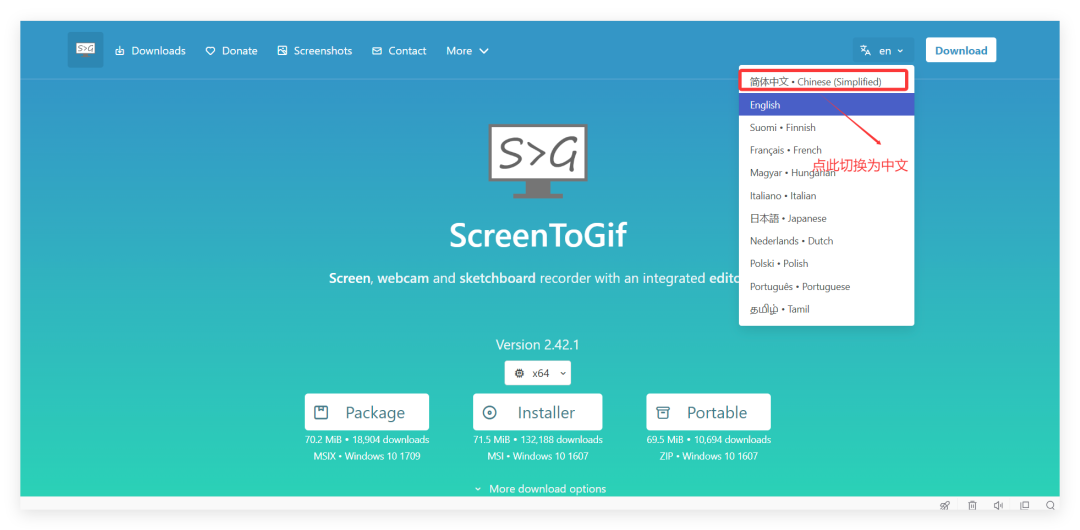Pick Polski Polish from the dropdown
Viewport: 1080px width, 530px height.
tap(827, 264)
